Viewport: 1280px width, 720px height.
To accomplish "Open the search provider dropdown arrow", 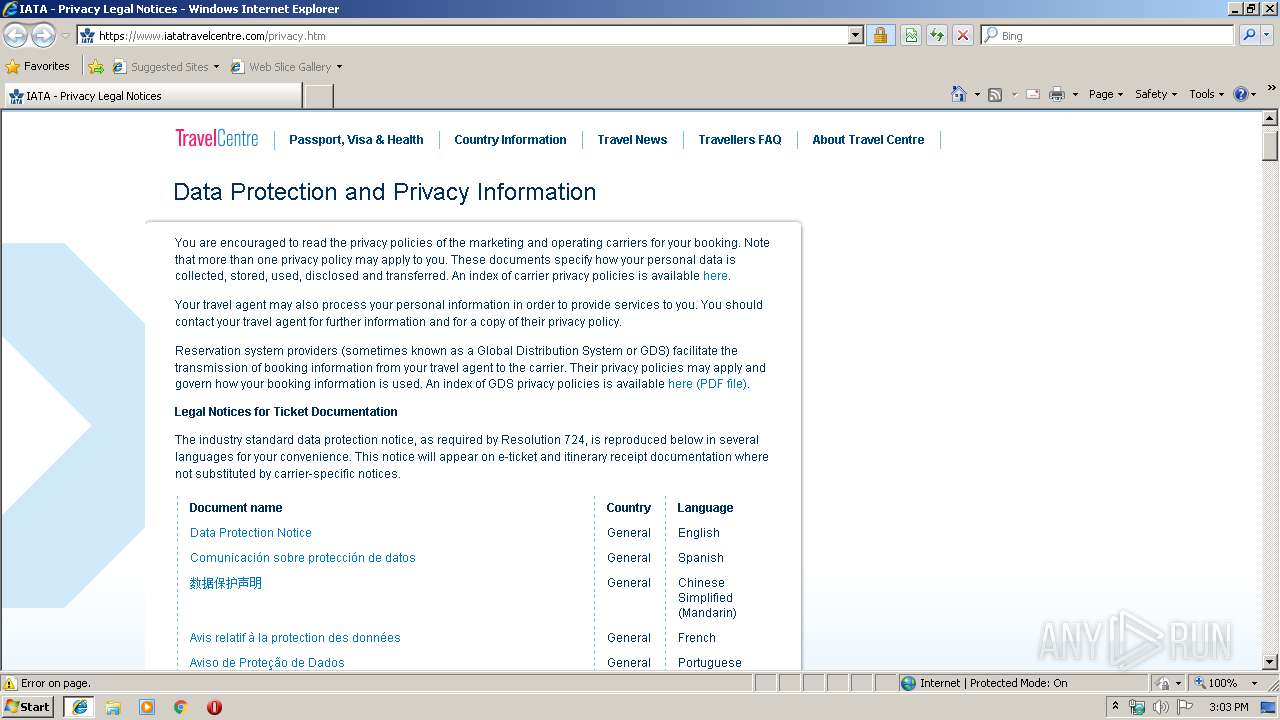I will pyautogui.click(x=1268, y=35).
